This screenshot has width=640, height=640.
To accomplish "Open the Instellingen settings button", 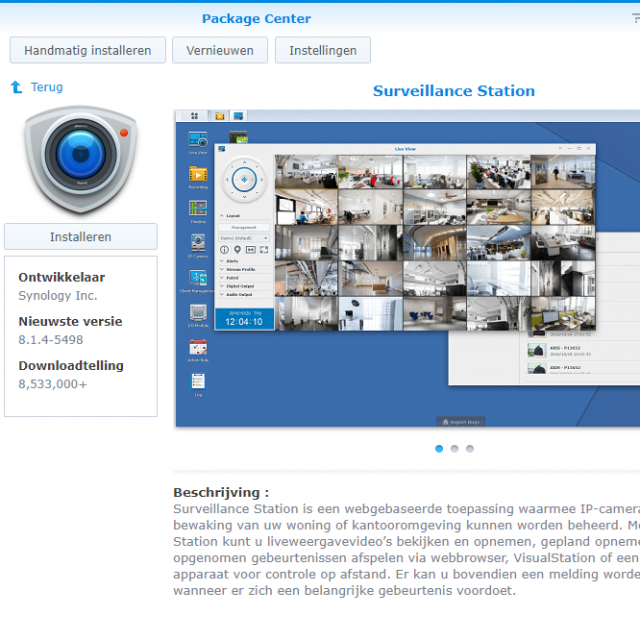I will 323,50.
